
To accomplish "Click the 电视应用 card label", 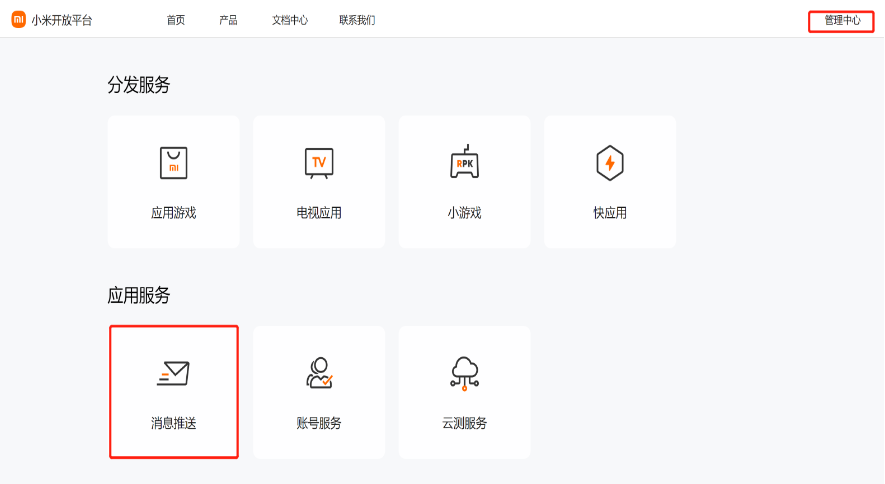I will (x=319, y=213).
